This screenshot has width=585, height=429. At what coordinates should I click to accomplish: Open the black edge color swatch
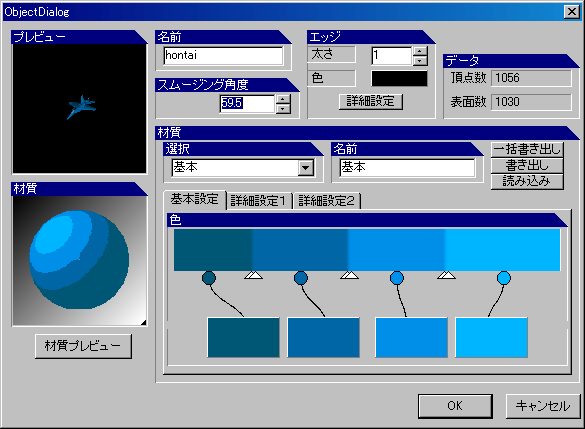[x=399, y=79]
